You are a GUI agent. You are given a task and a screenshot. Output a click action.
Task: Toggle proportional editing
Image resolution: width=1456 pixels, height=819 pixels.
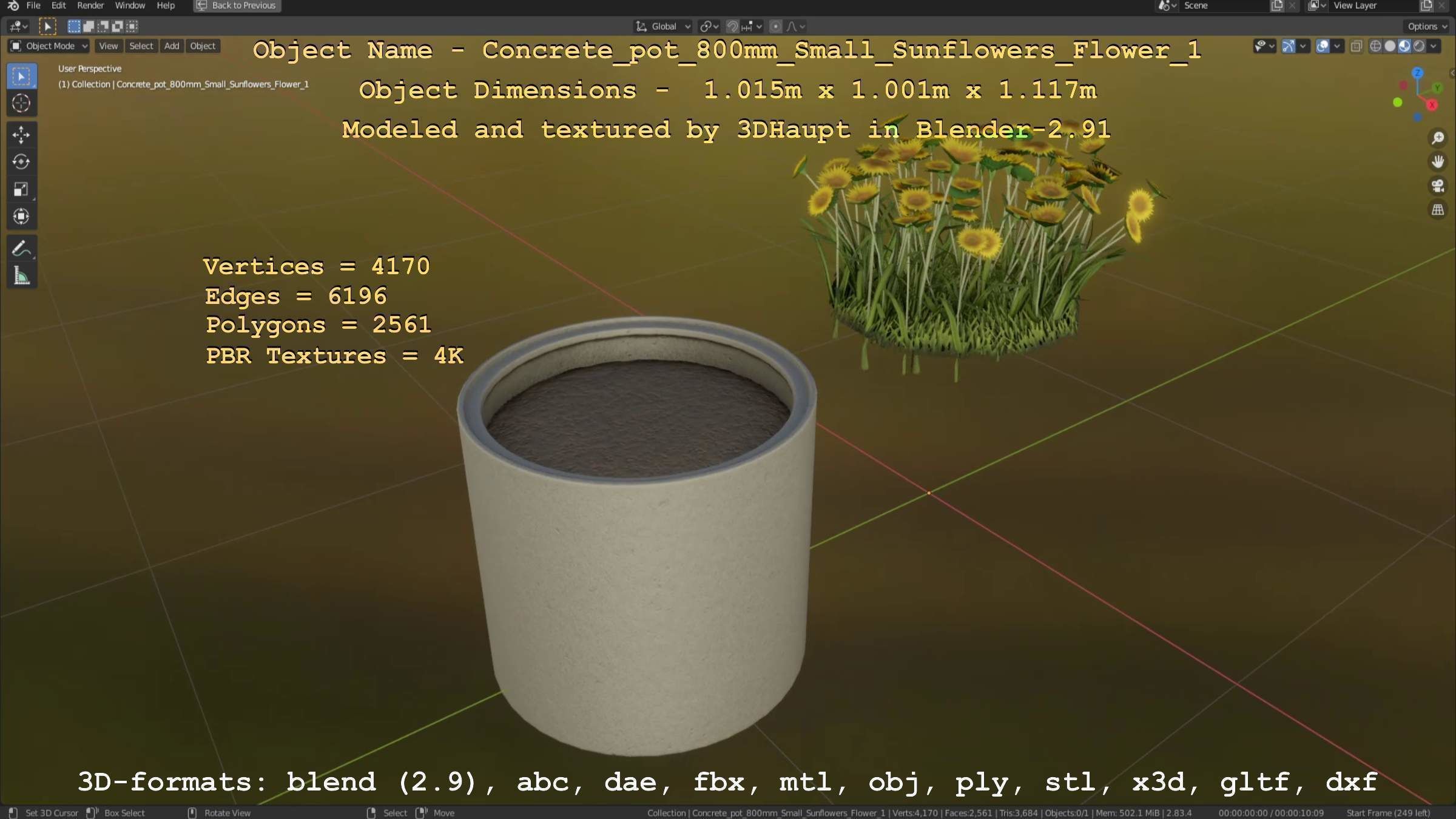coord(775,27)
